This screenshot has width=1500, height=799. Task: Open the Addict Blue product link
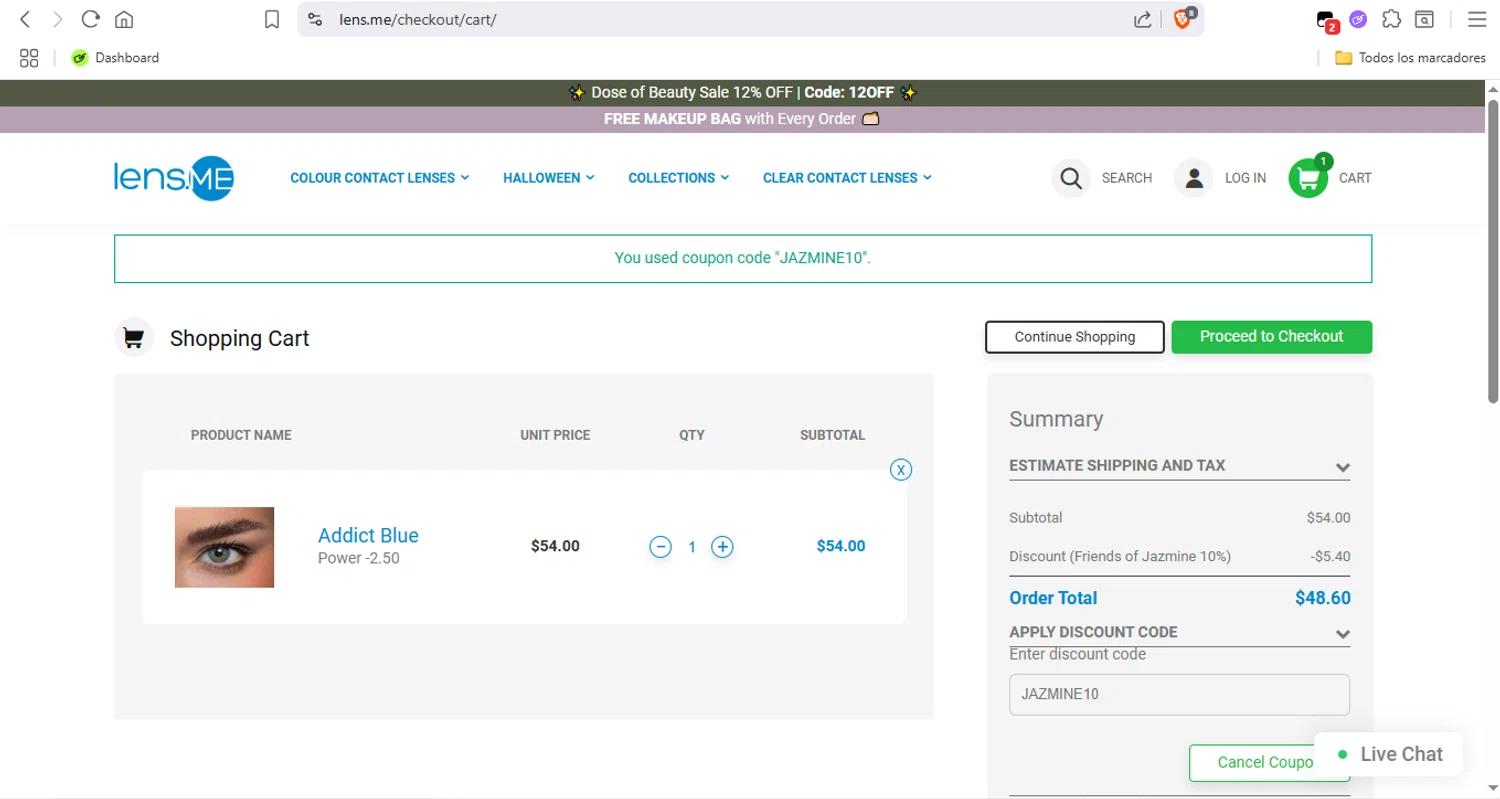point(368,535)
